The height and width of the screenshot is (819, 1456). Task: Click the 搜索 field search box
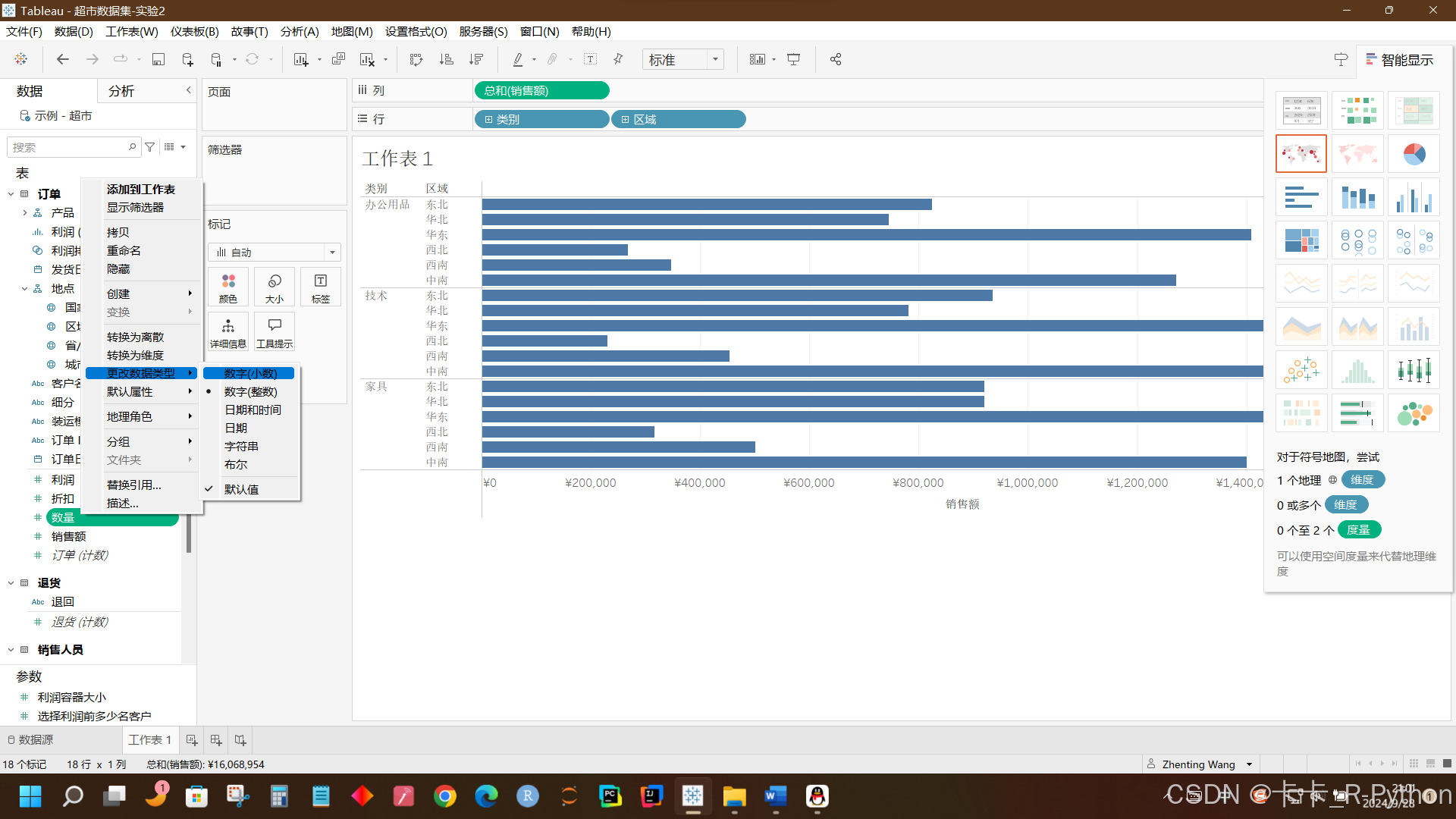74,147
